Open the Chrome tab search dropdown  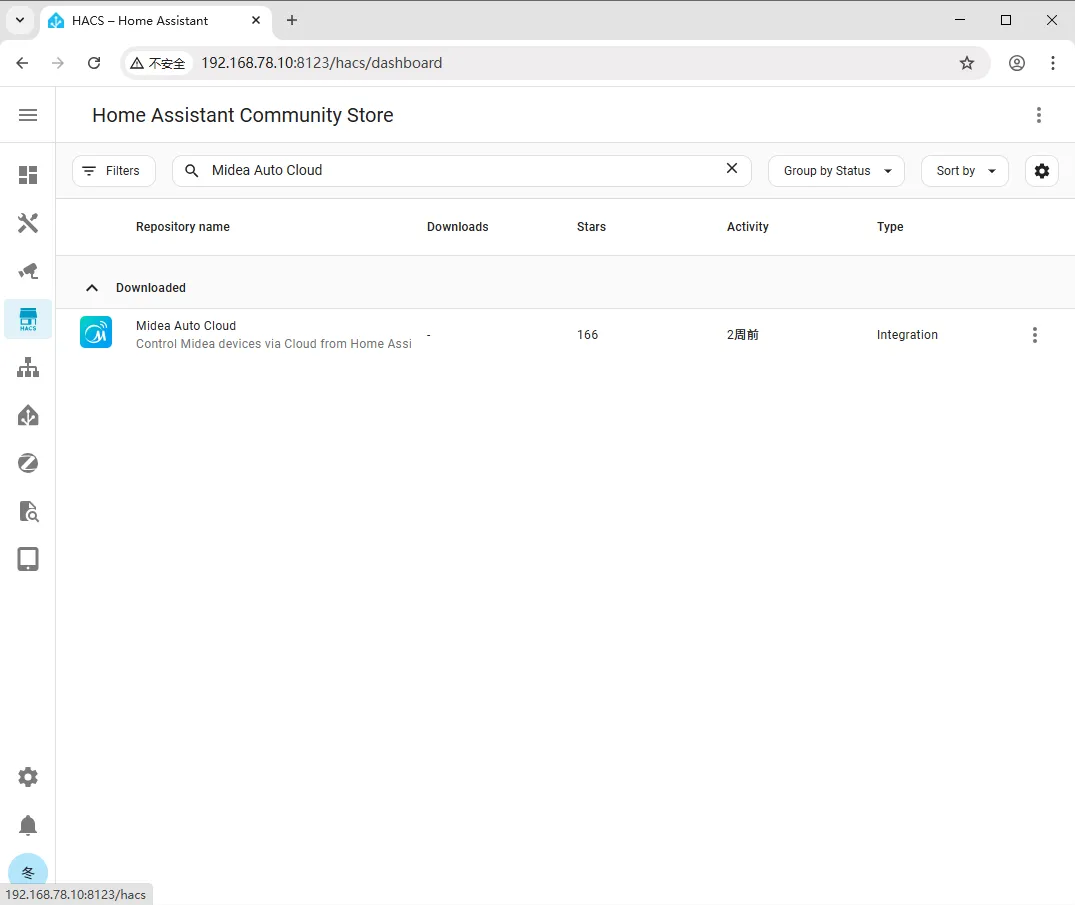pos(20,20)
